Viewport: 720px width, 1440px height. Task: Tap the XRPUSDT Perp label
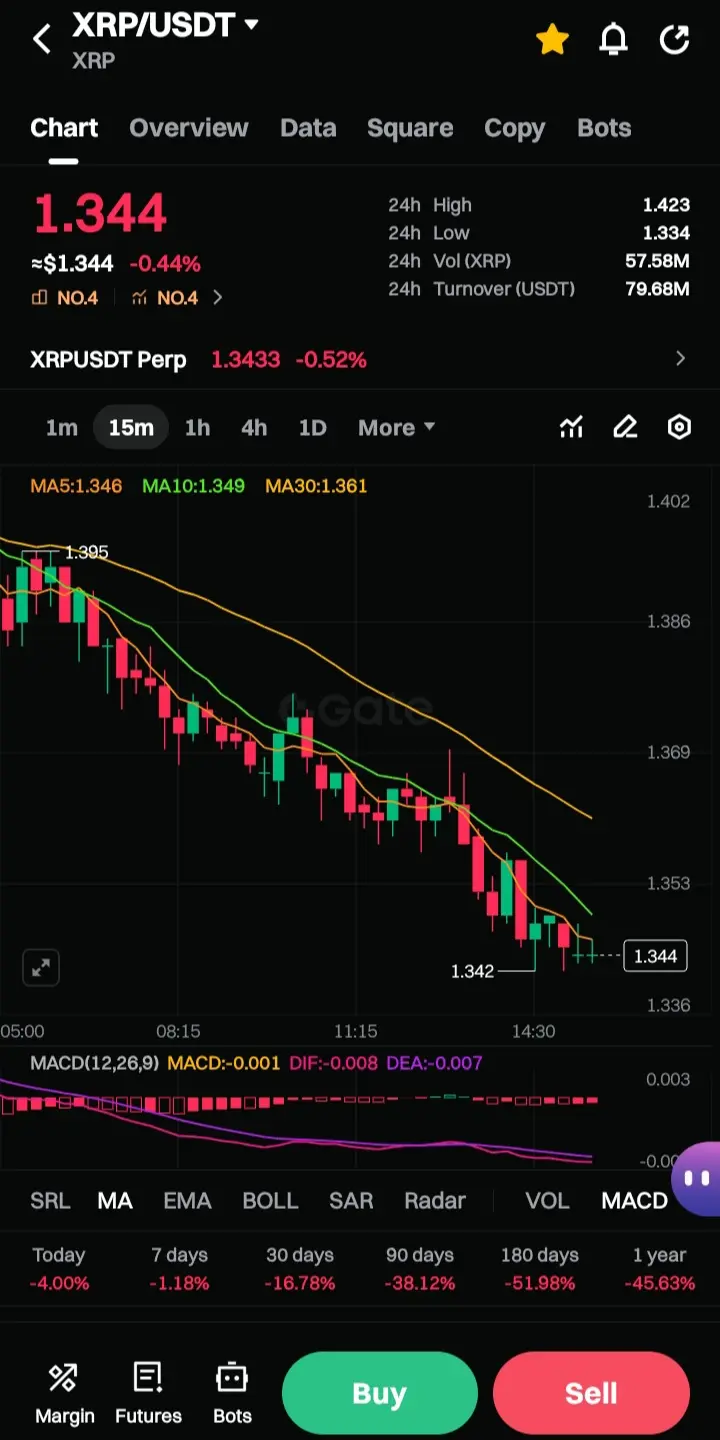coord(108,359)
